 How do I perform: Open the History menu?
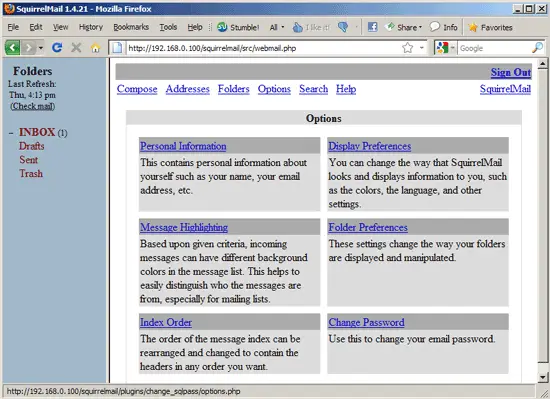(x=90, y=27)
